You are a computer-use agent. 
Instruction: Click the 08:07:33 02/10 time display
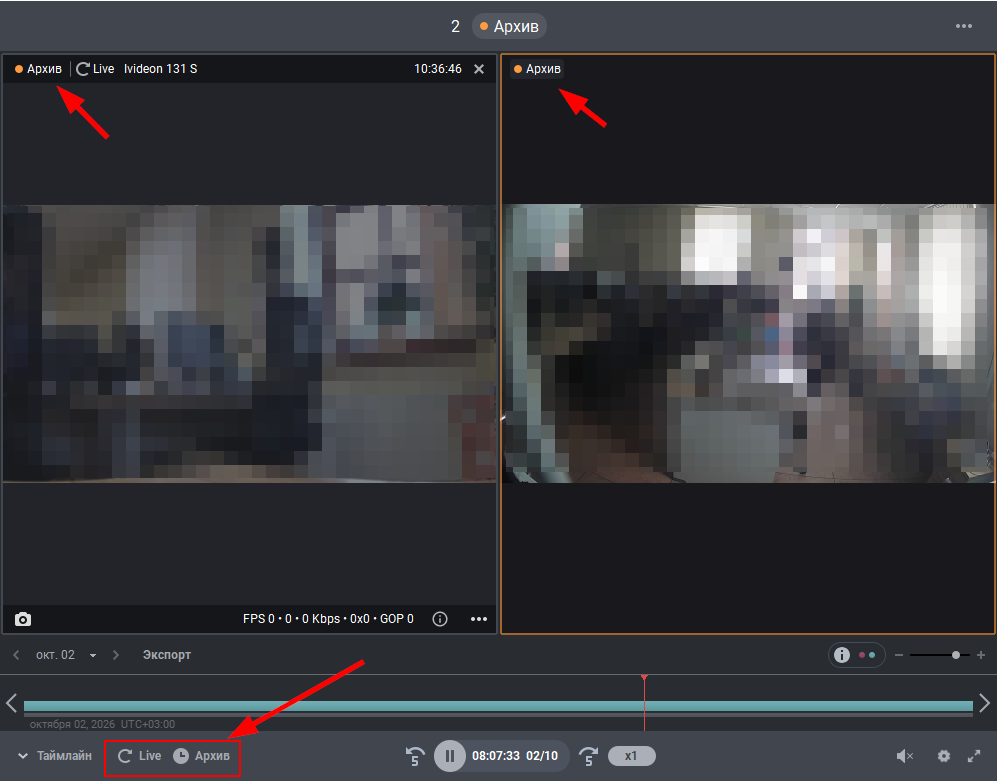[x=515, y=756]
